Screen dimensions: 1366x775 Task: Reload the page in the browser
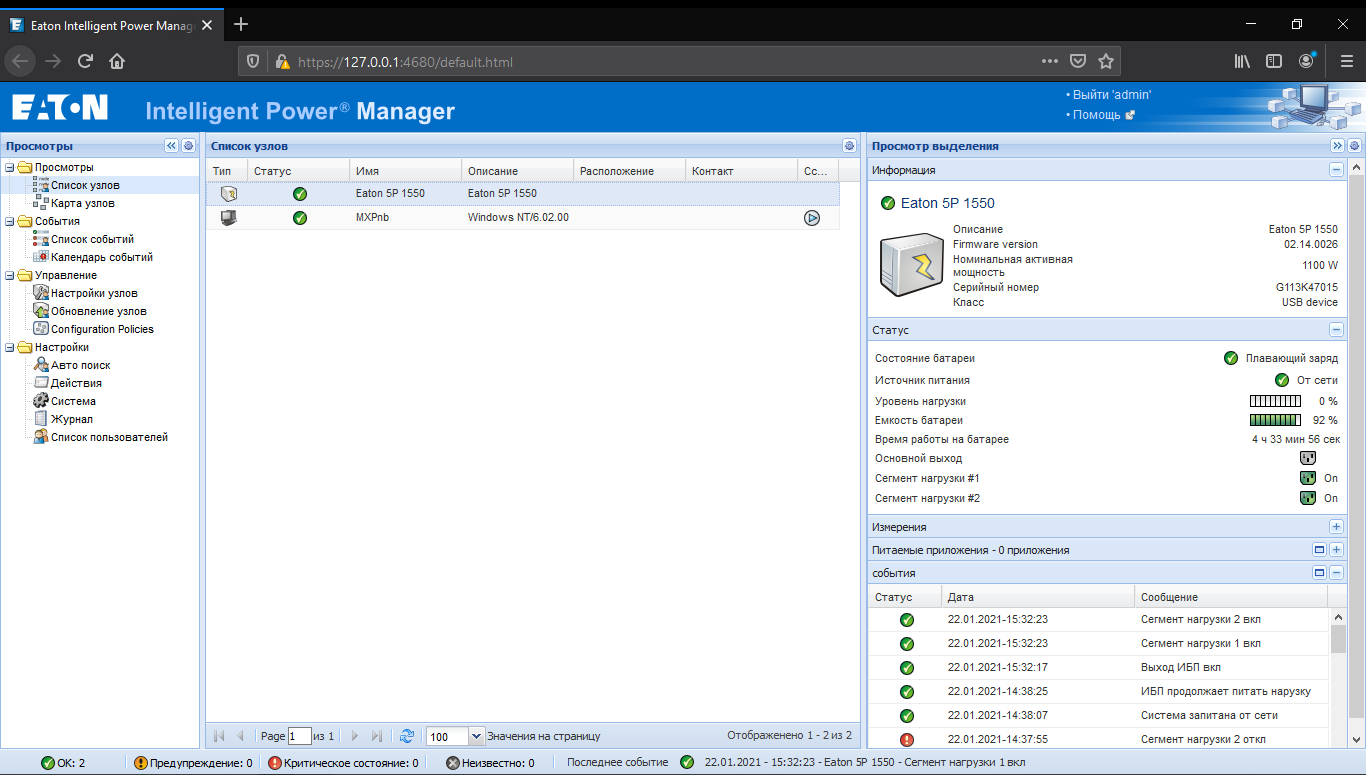coord(86,61)
